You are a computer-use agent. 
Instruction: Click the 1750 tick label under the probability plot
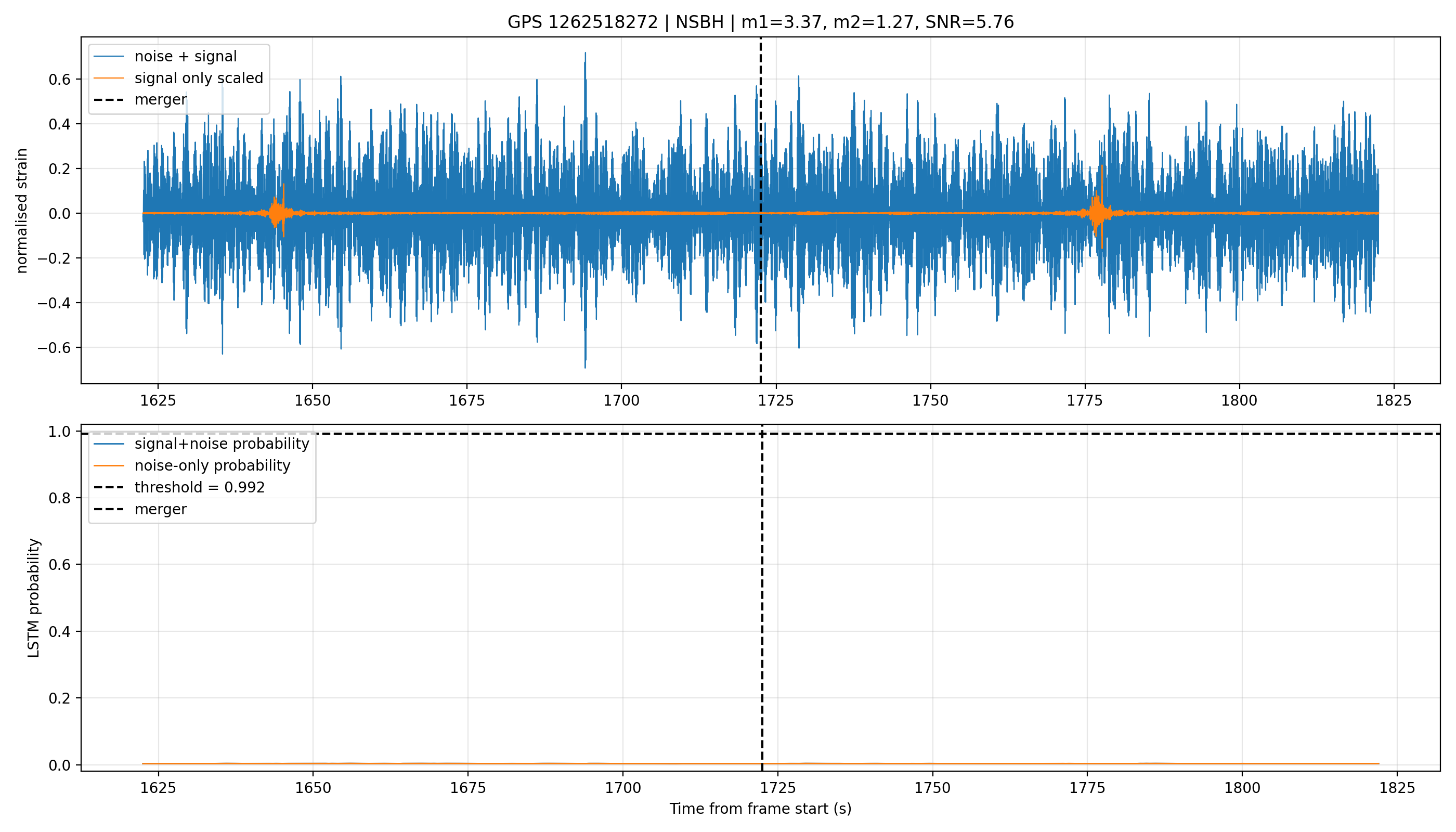click(x=932, y=788)
